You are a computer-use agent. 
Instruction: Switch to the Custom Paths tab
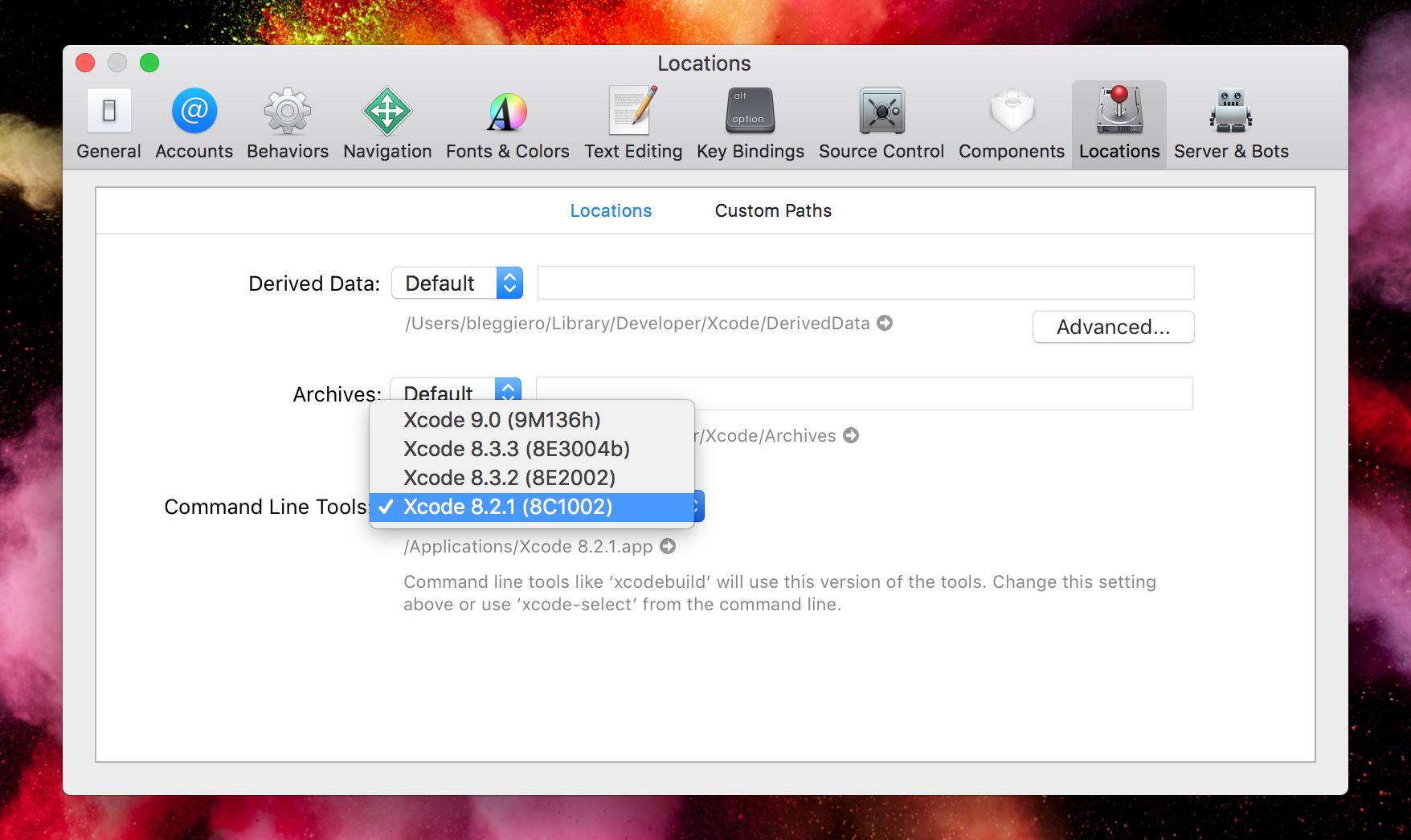click(772, 210)
